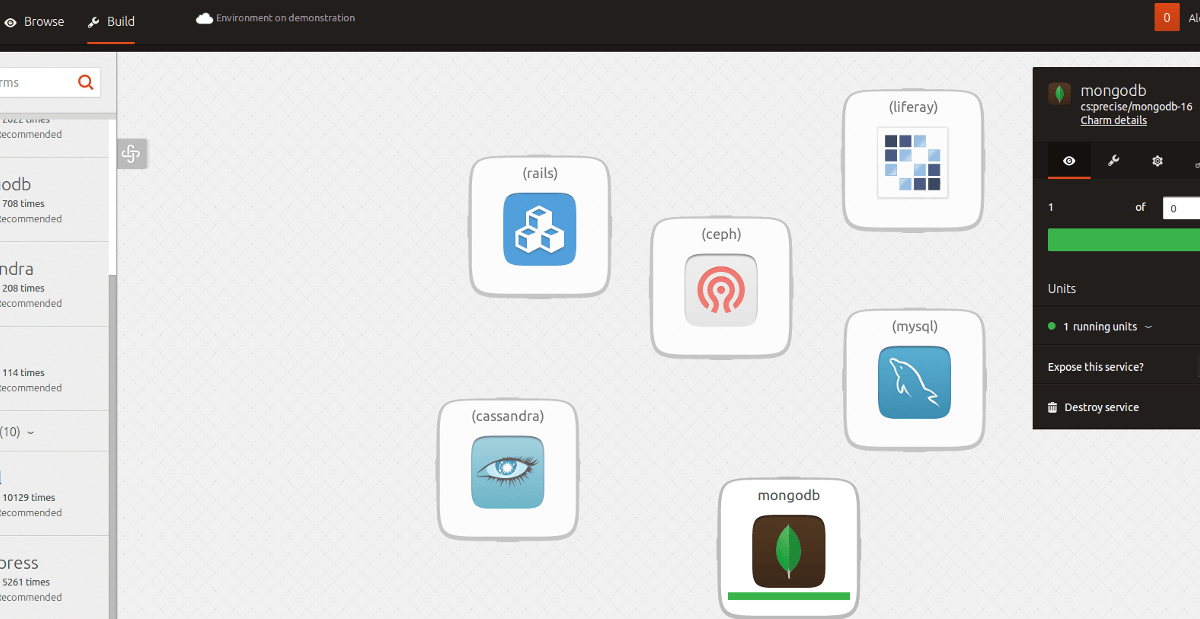Click the mongodb title in inspector header
The image size is (1200, 619).
click(1113, 91)
